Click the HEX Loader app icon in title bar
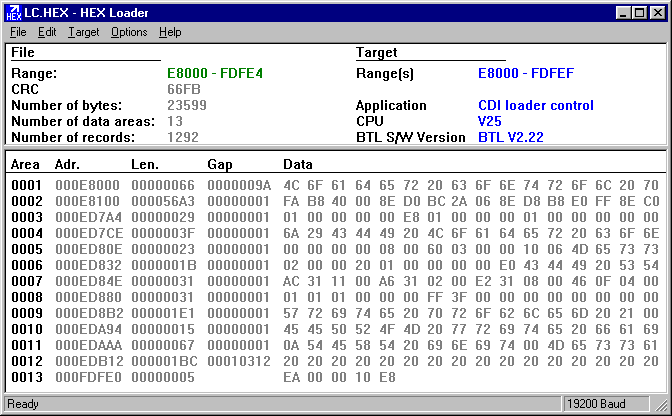The height and width of the screenshot is (416, 672). pyautogui.click(x=13, y=13)
